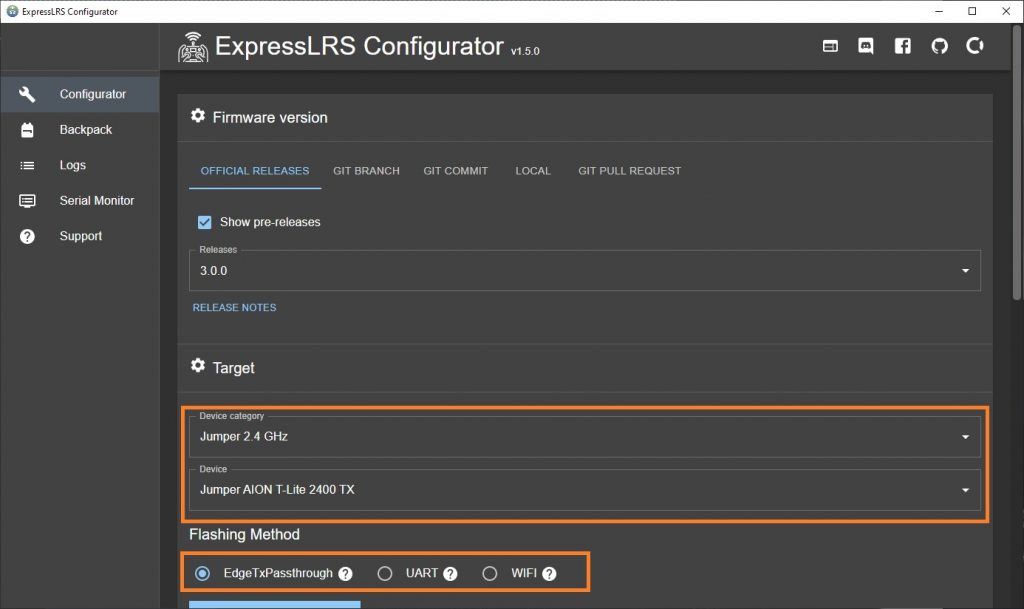Open the Facebook icon in the header
Image resolution: width=1024 pixels, height=609 pixels.
903,46
